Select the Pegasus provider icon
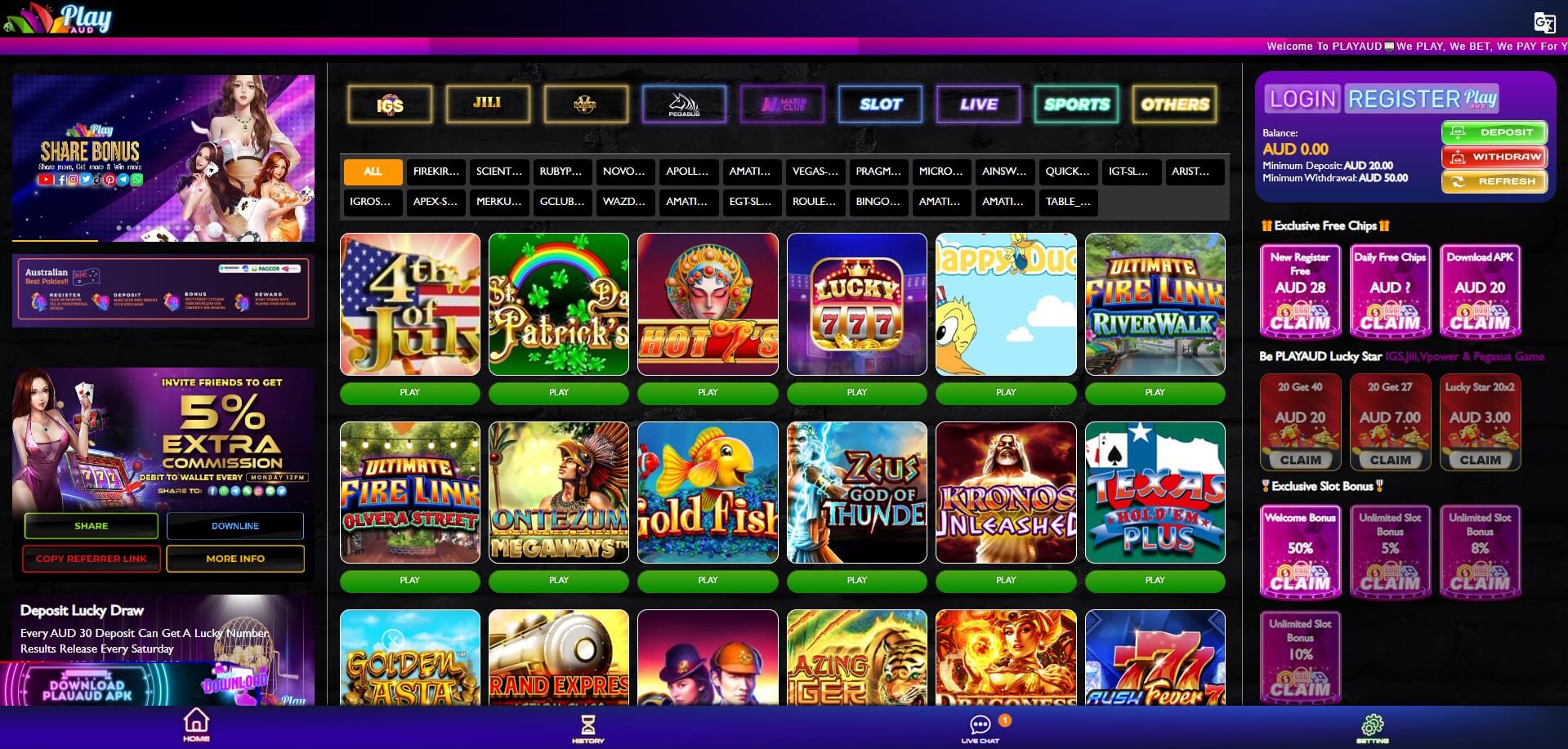 684,105
